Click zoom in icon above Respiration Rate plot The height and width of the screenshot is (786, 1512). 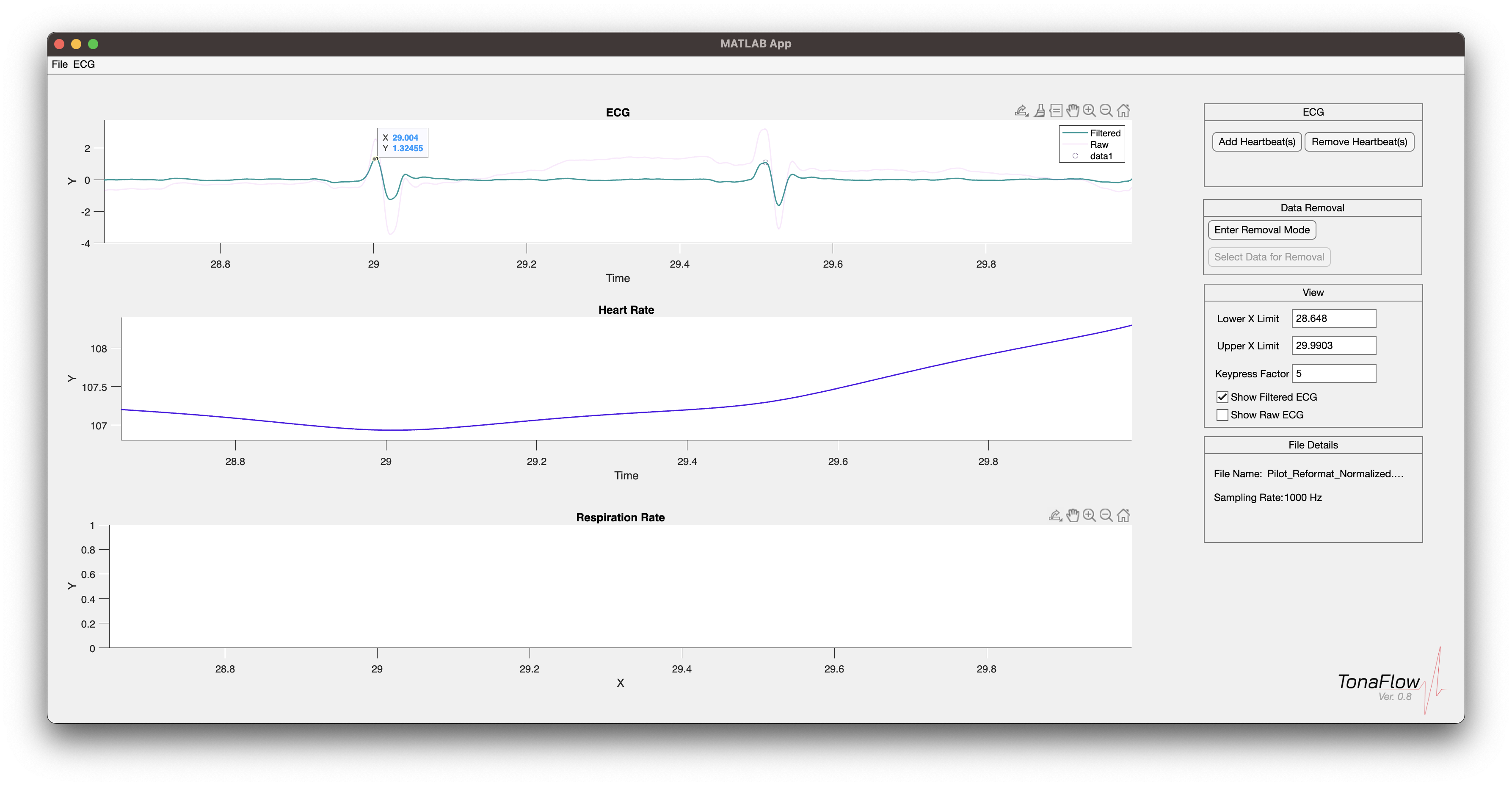[x=1090, y=515]
